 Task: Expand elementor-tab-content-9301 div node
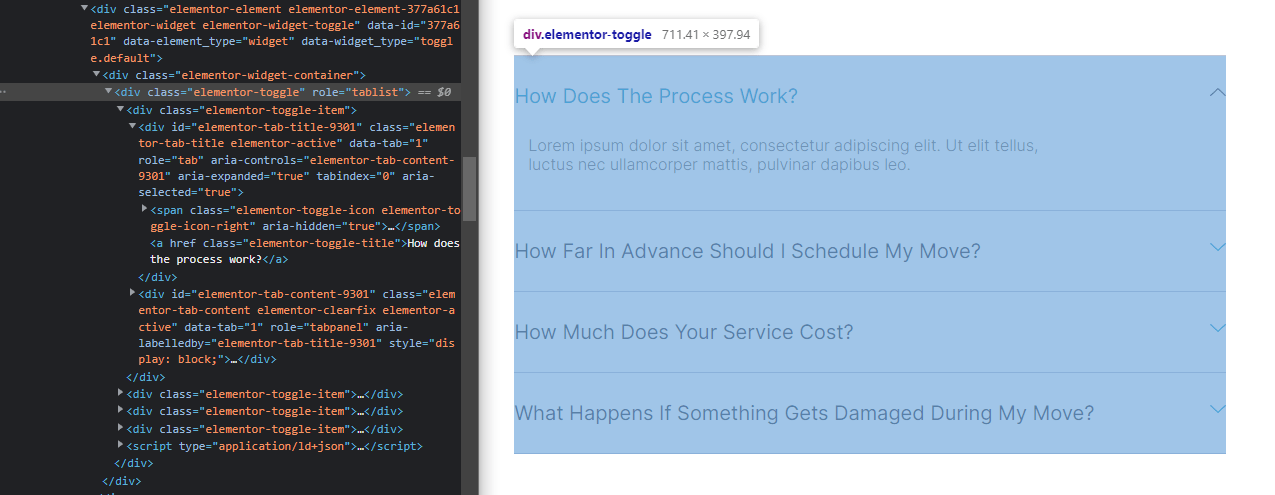click(x=133, y=292)
